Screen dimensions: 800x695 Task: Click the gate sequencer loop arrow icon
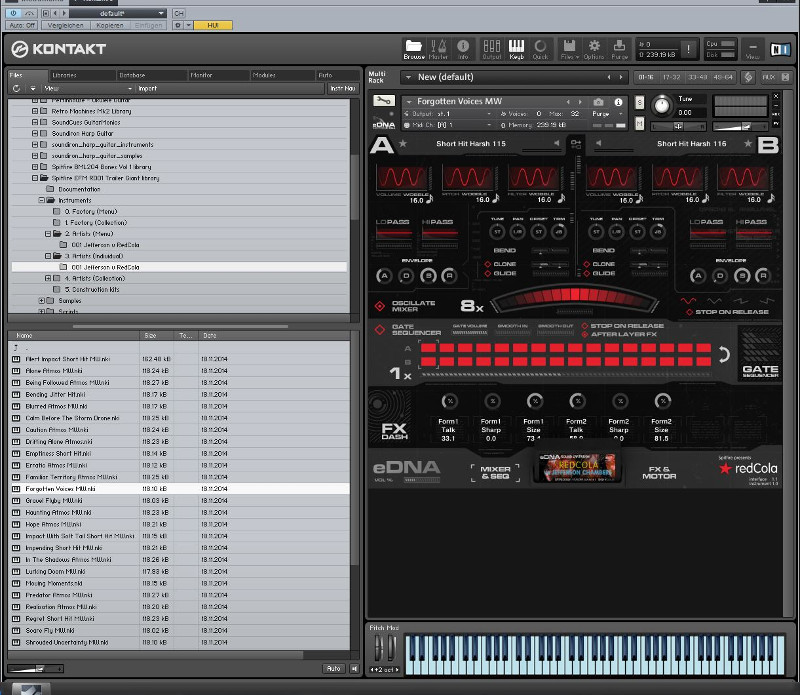click(x=724, y=355)
